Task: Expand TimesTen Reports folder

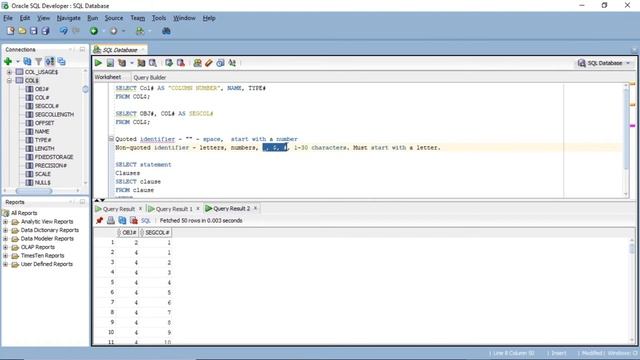Action: coord(6,256)
